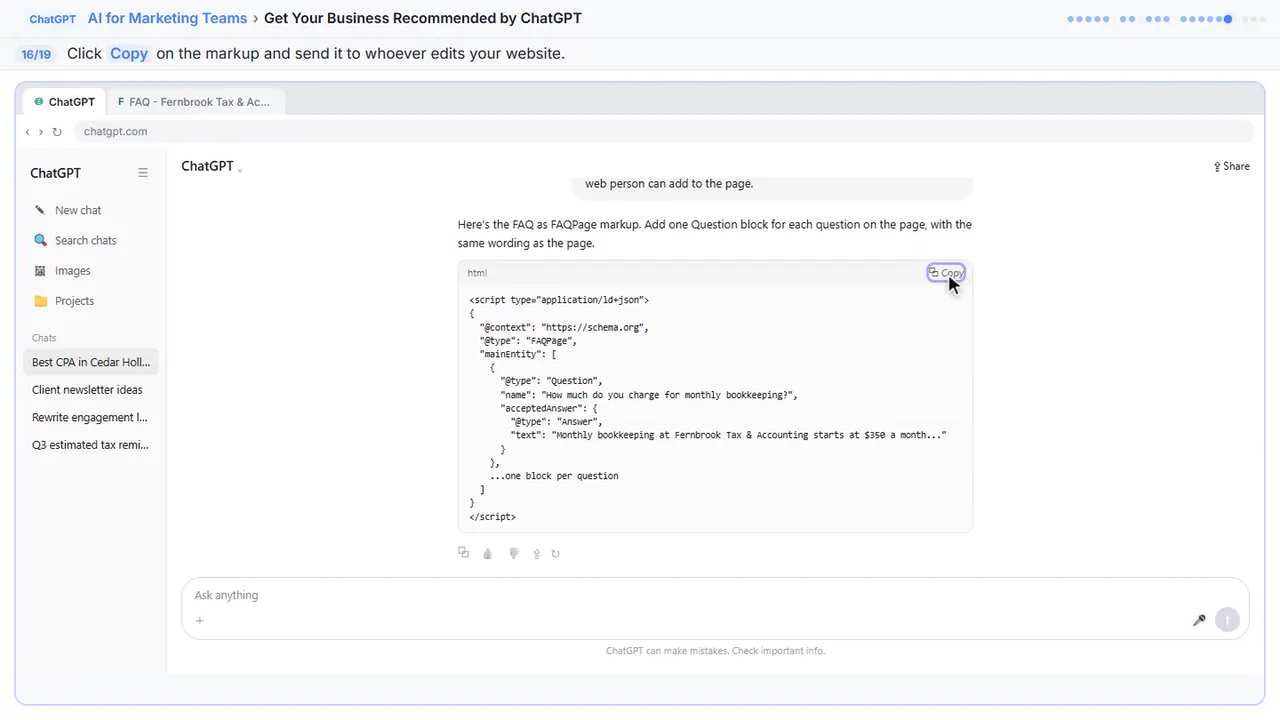The width and height of the screenshot is (1280, 720).
Task: Open the 'AI for Marketing Teams' breadcrumb link
Action: 167,18
